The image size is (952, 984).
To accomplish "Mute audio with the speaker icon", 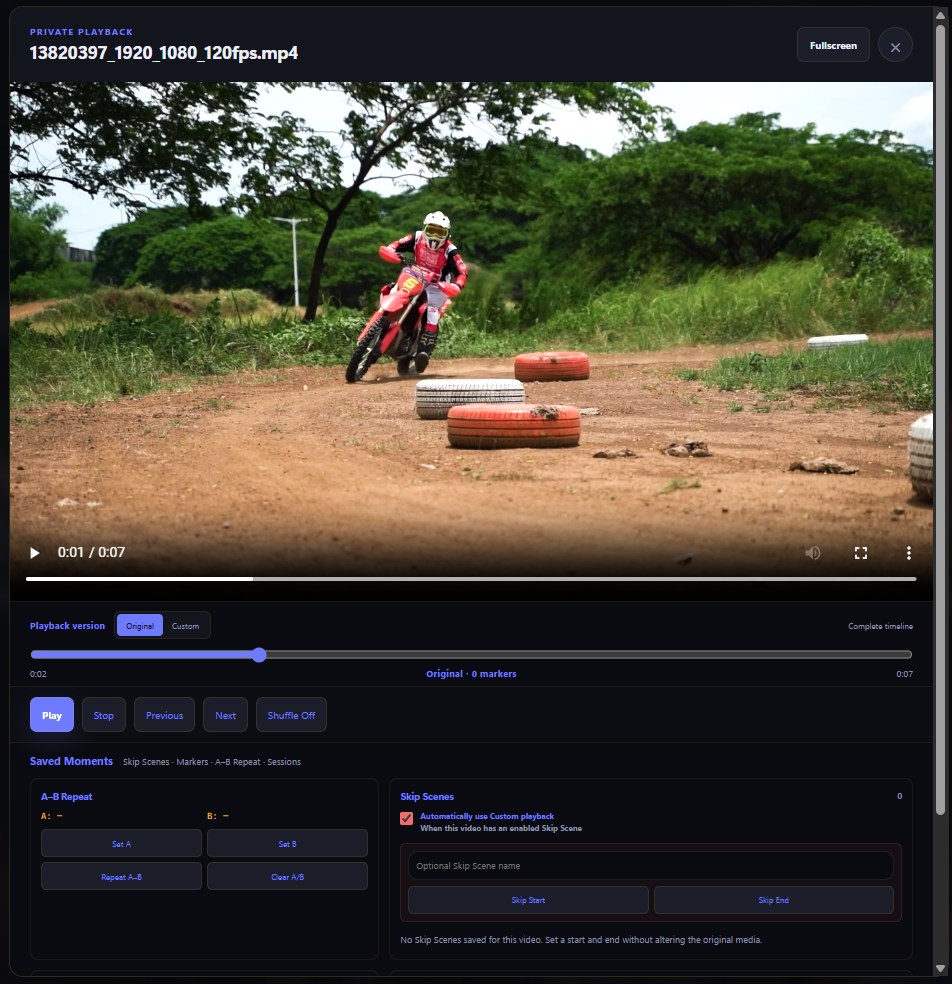I will pos(813,552).
